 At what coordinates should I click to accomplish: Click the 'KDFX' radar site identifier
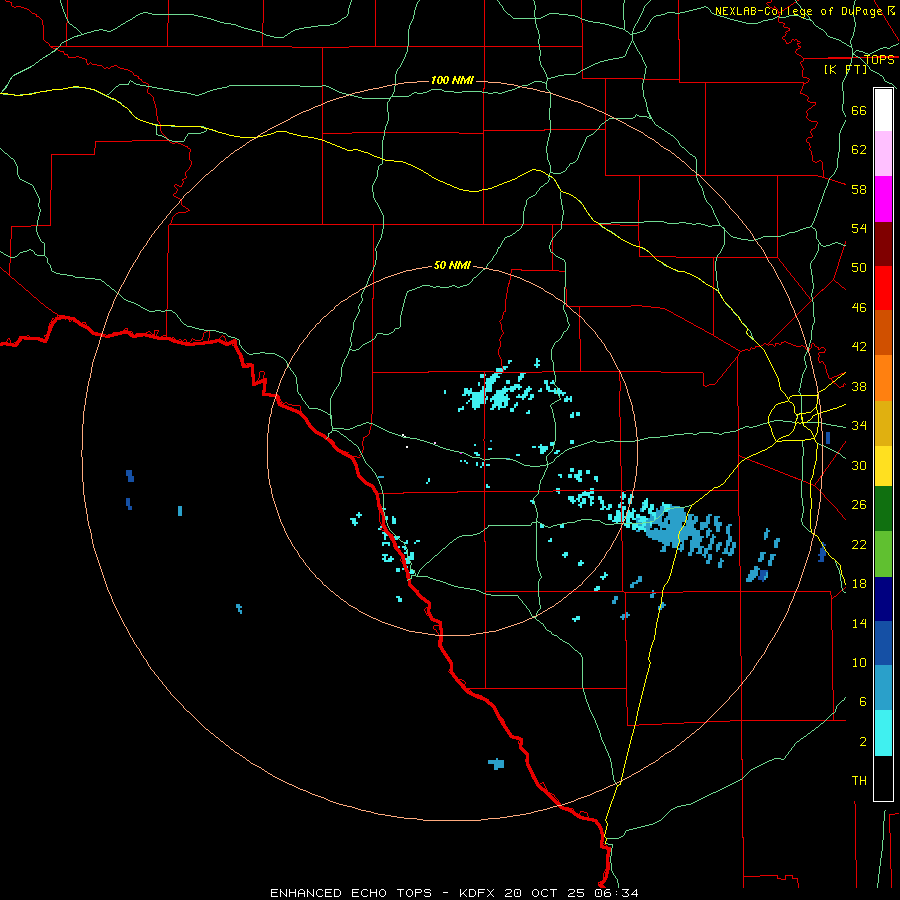[478, 893]
